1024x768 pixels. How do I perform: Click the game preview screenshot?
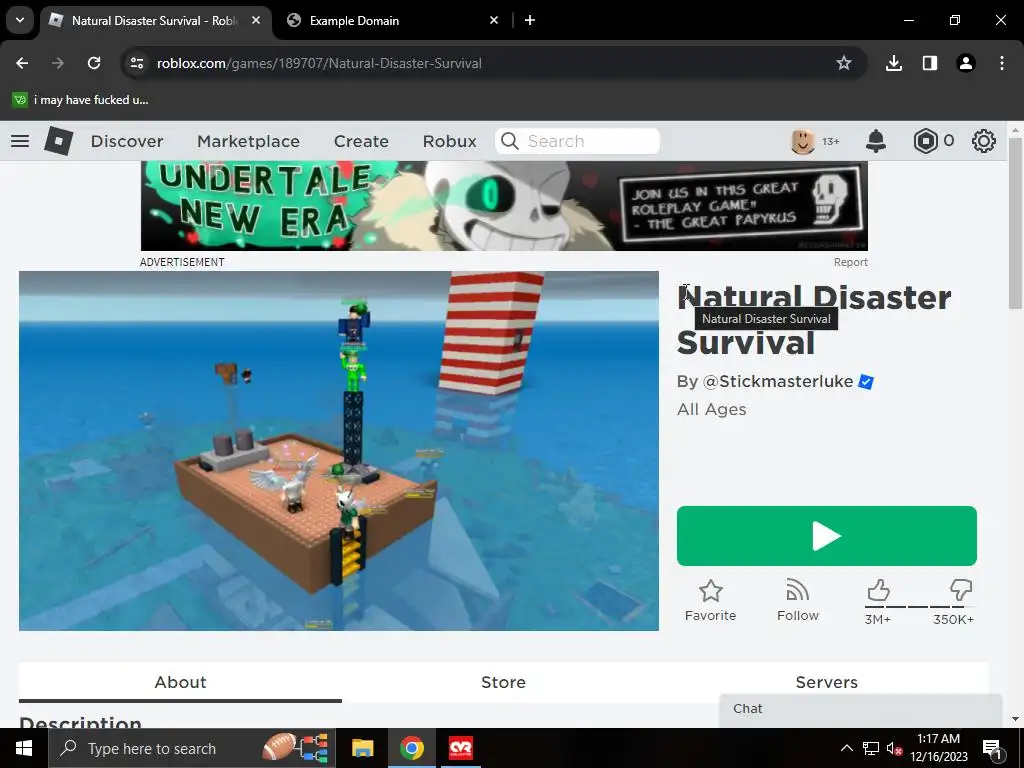(339, 451)
